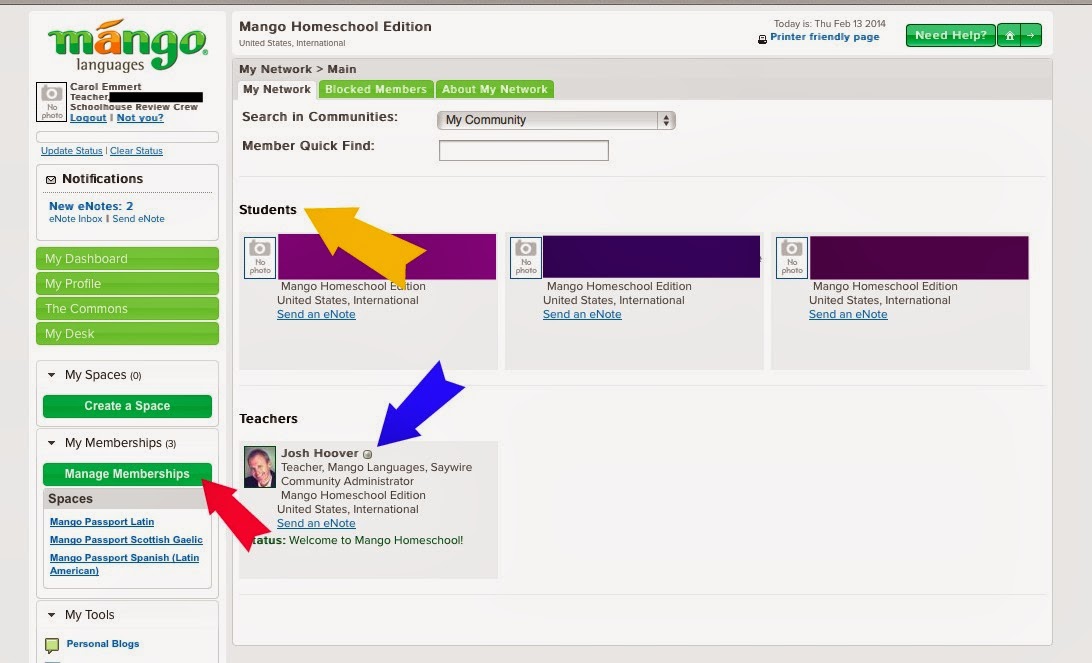The height and width of the screenshot is (663, 1092).
Task: Send an eNote to the middle student
Action: [x=582, y=314]
